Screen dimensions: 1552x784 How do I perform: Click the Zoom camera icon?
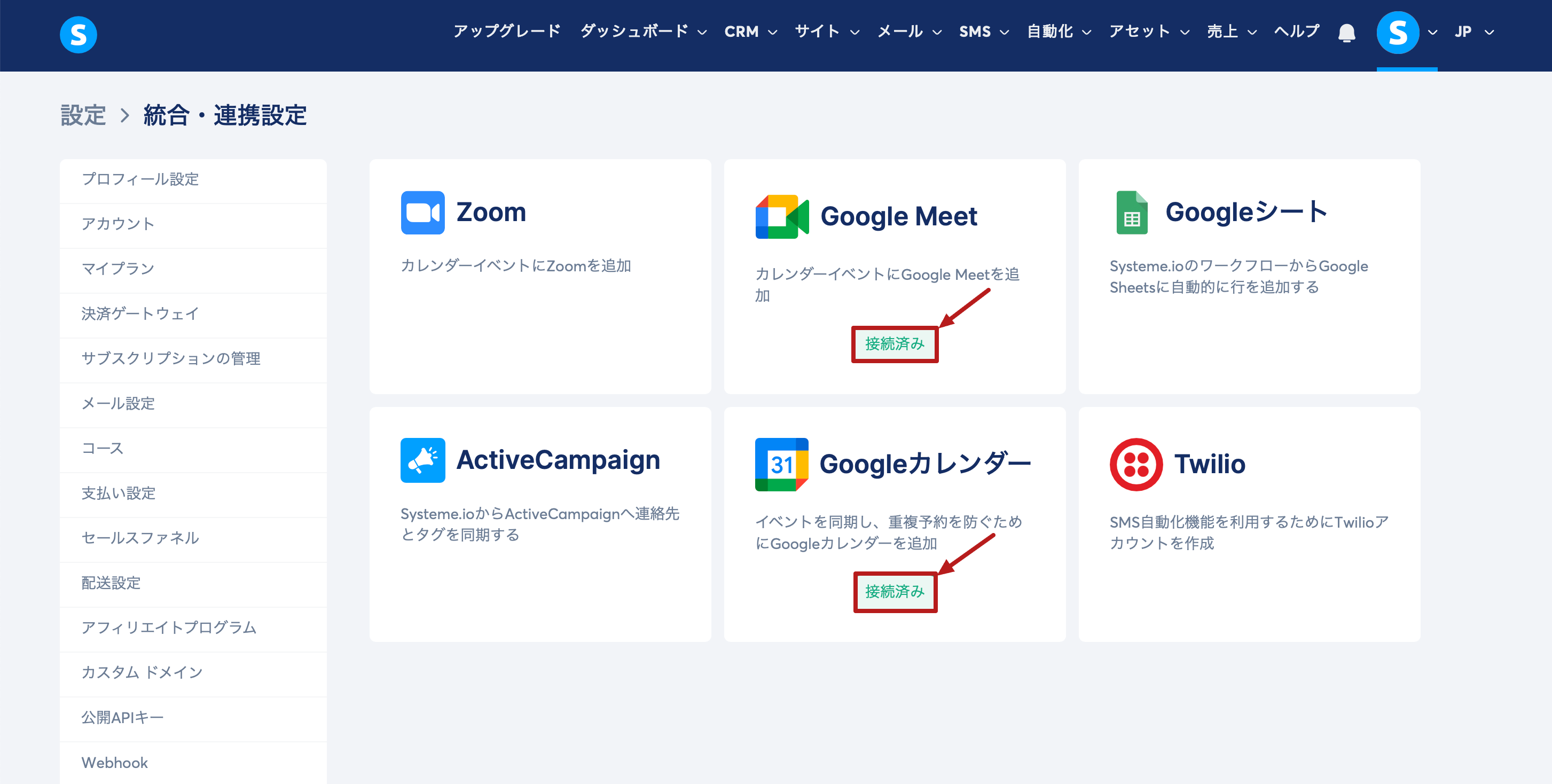coord(422,213)
